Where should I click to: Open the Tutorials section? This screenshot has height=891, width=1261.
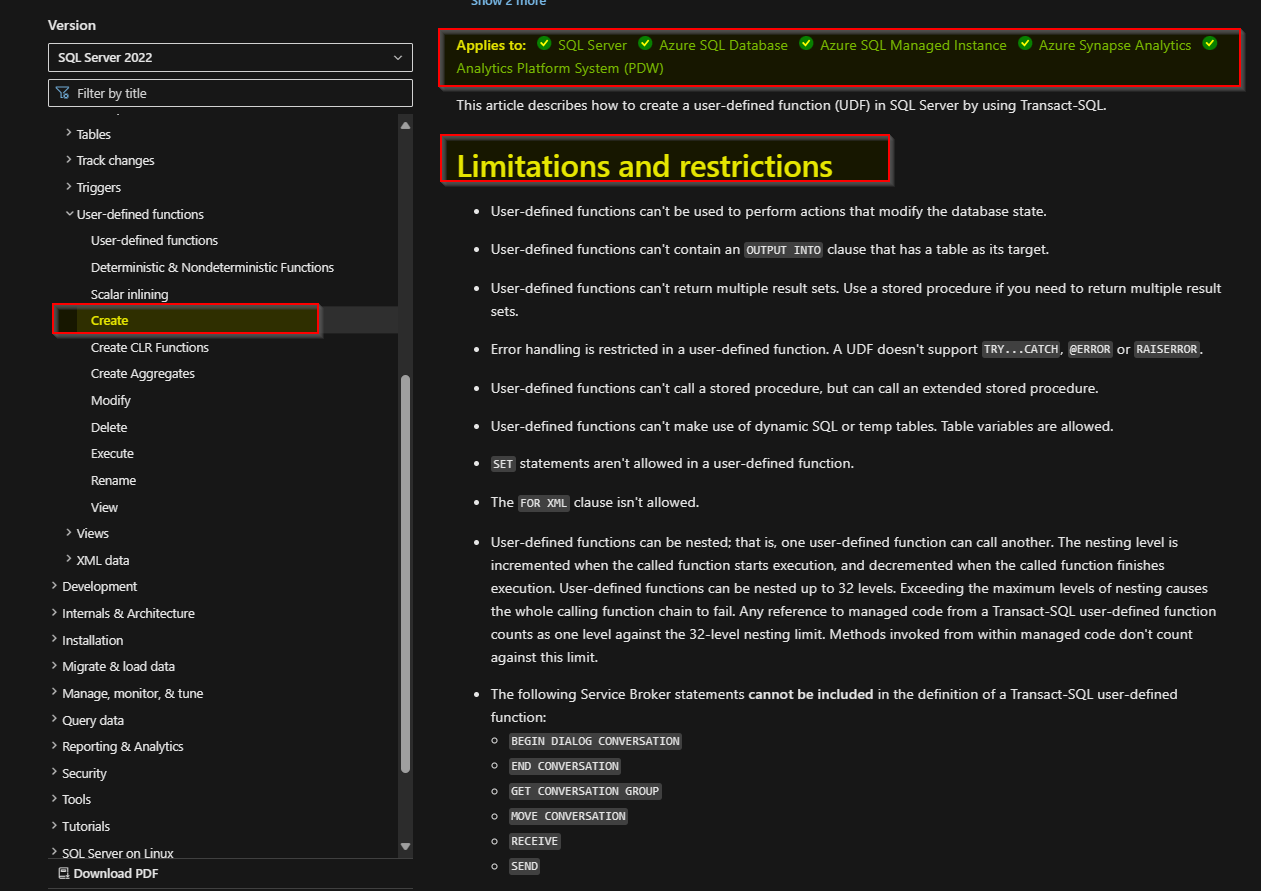86,826
